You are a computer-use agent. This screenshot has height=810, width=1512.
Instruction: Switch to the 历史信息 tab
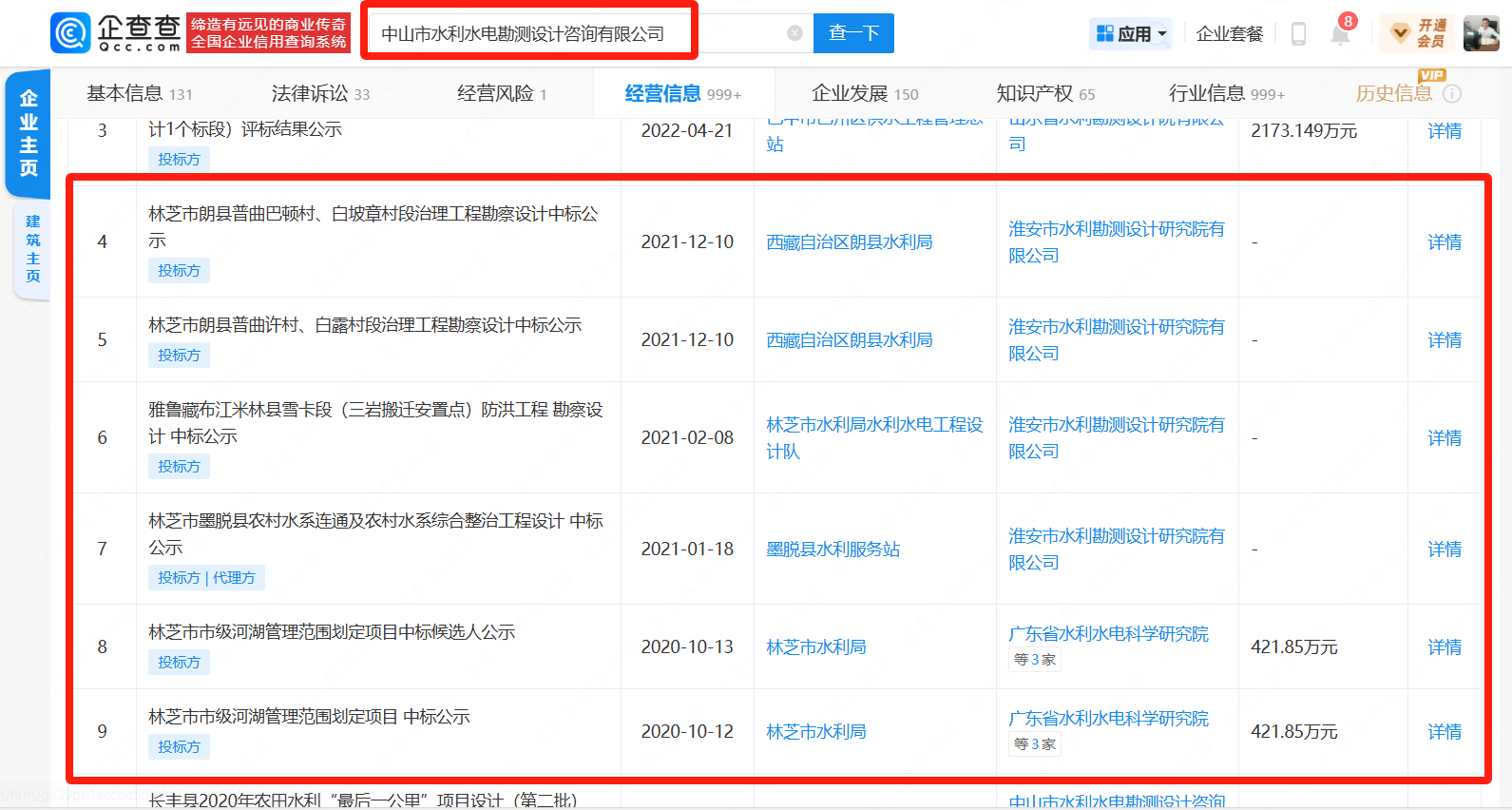[1393, 93]
